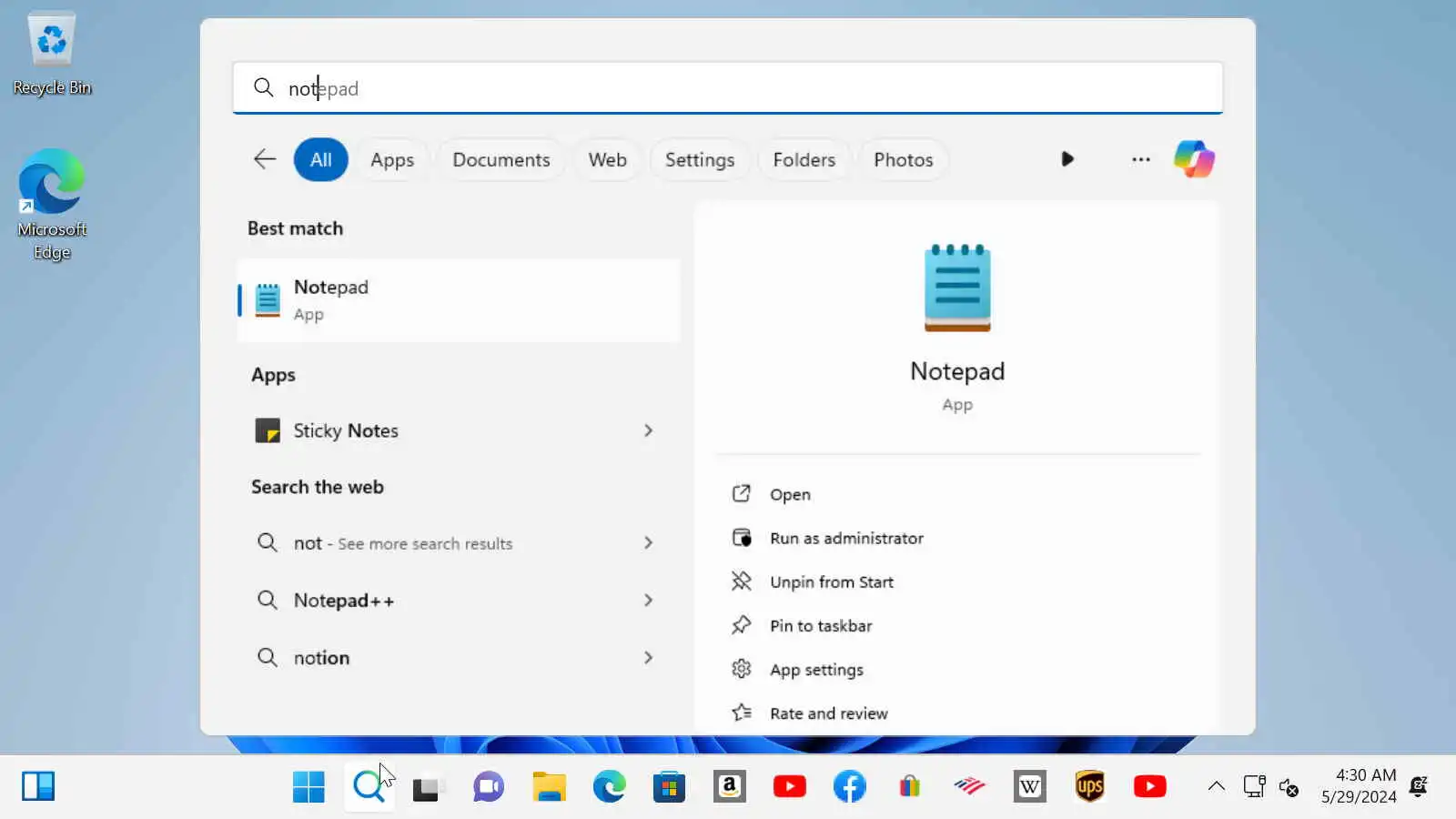Switch to the Photos filter tab
The image size is (1456, 819).
904,159
